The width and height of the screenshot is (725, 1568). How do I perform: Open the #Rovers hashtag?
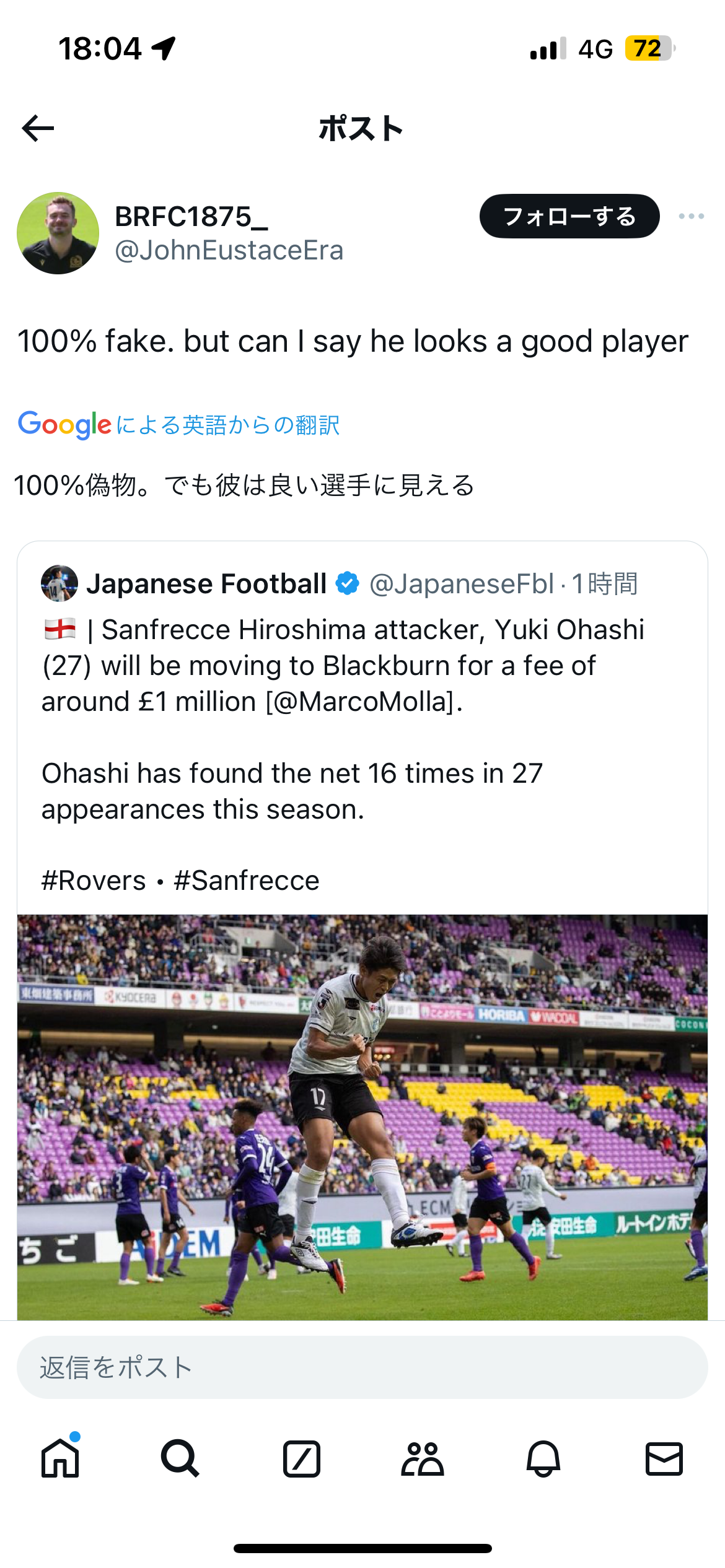(x=94, y=880)
